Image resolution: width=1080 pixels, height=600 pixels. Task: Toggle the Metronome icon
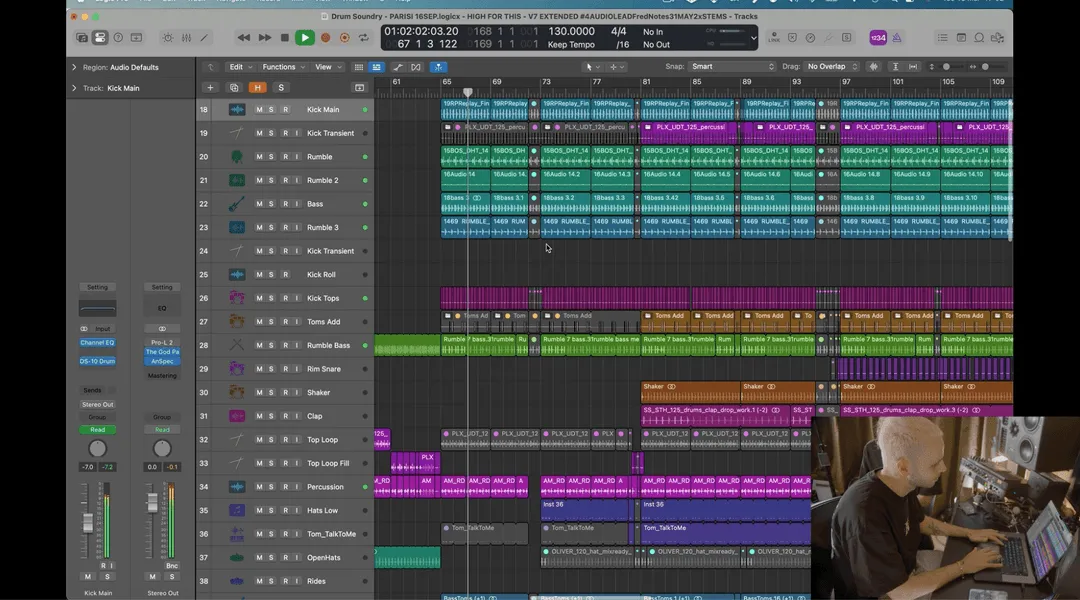point(897,38)
